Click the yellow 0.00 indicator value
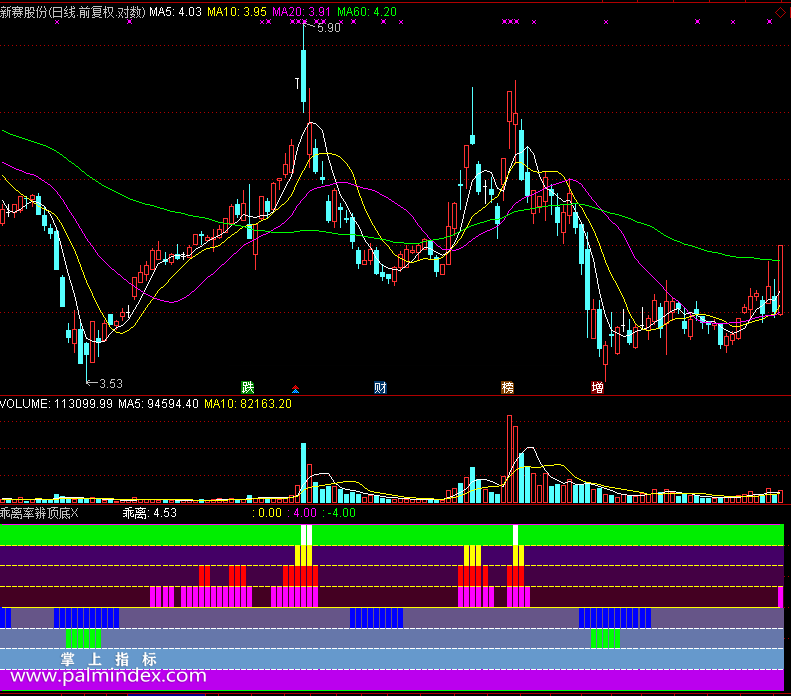 (x=267, y=513)
